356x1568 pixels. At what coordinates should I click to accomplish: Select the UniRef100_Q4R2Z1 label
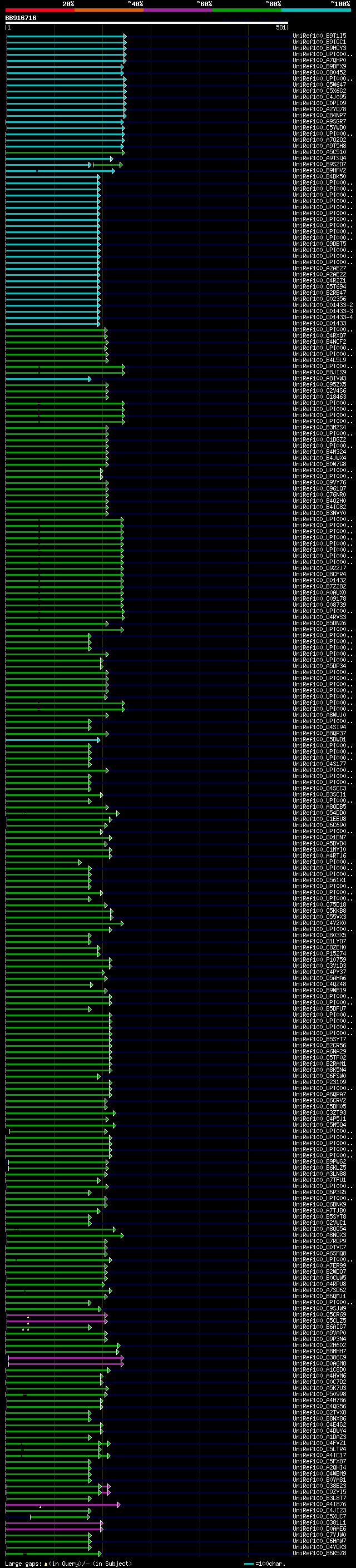click(x=319, y=281)
